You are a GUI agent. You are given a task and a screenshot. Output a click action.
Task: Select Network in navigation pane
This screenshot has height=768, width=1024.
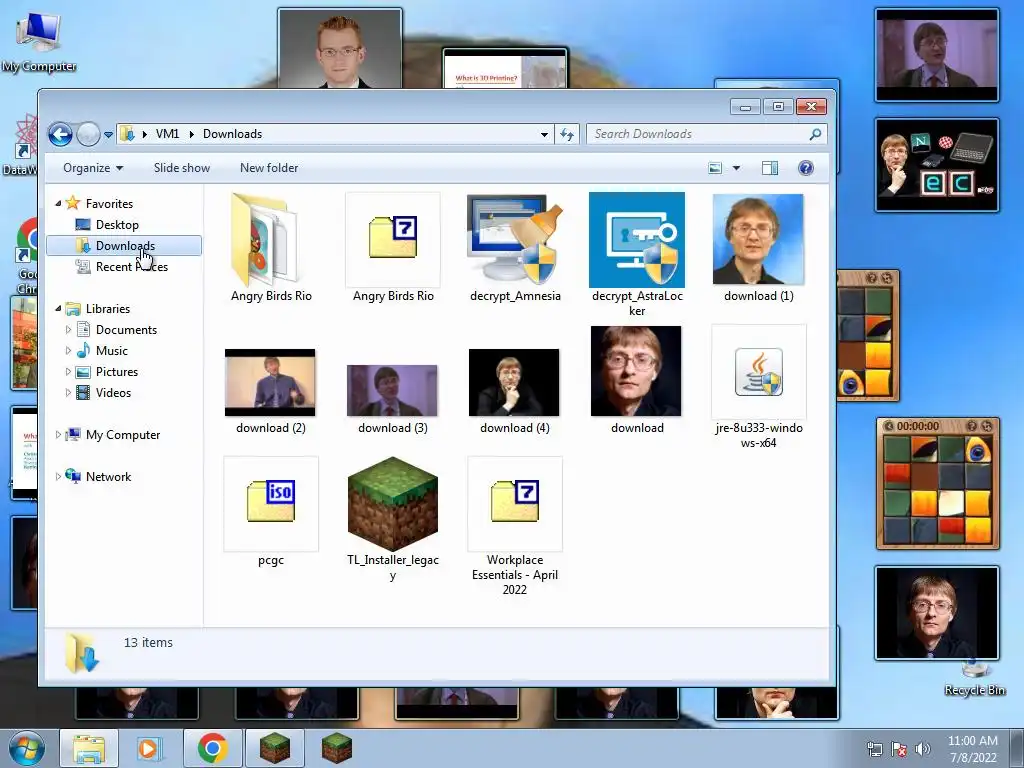pyautogui.click(x=108, y=477)
